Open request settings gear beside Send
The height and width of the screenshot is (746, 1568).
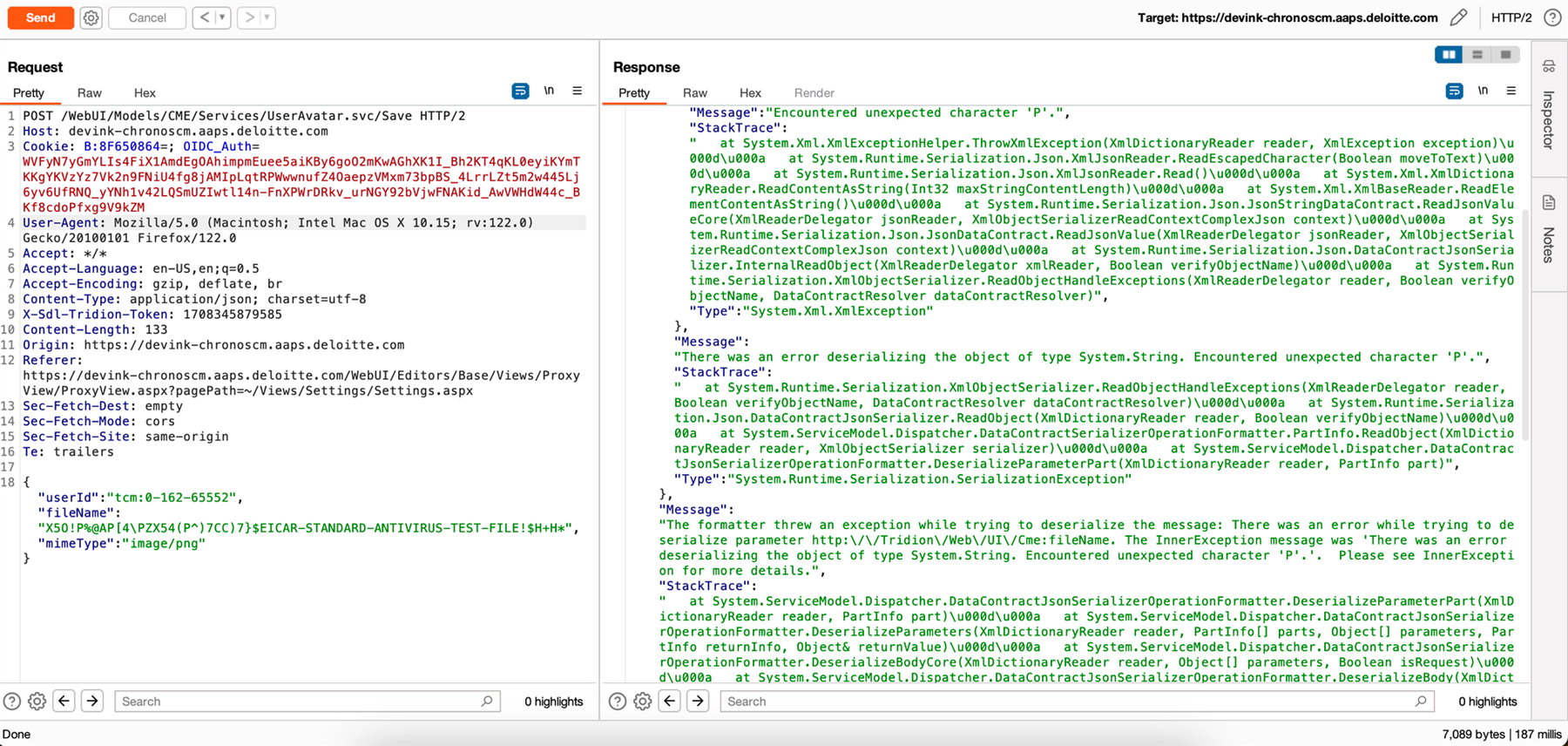click(91, 17)
